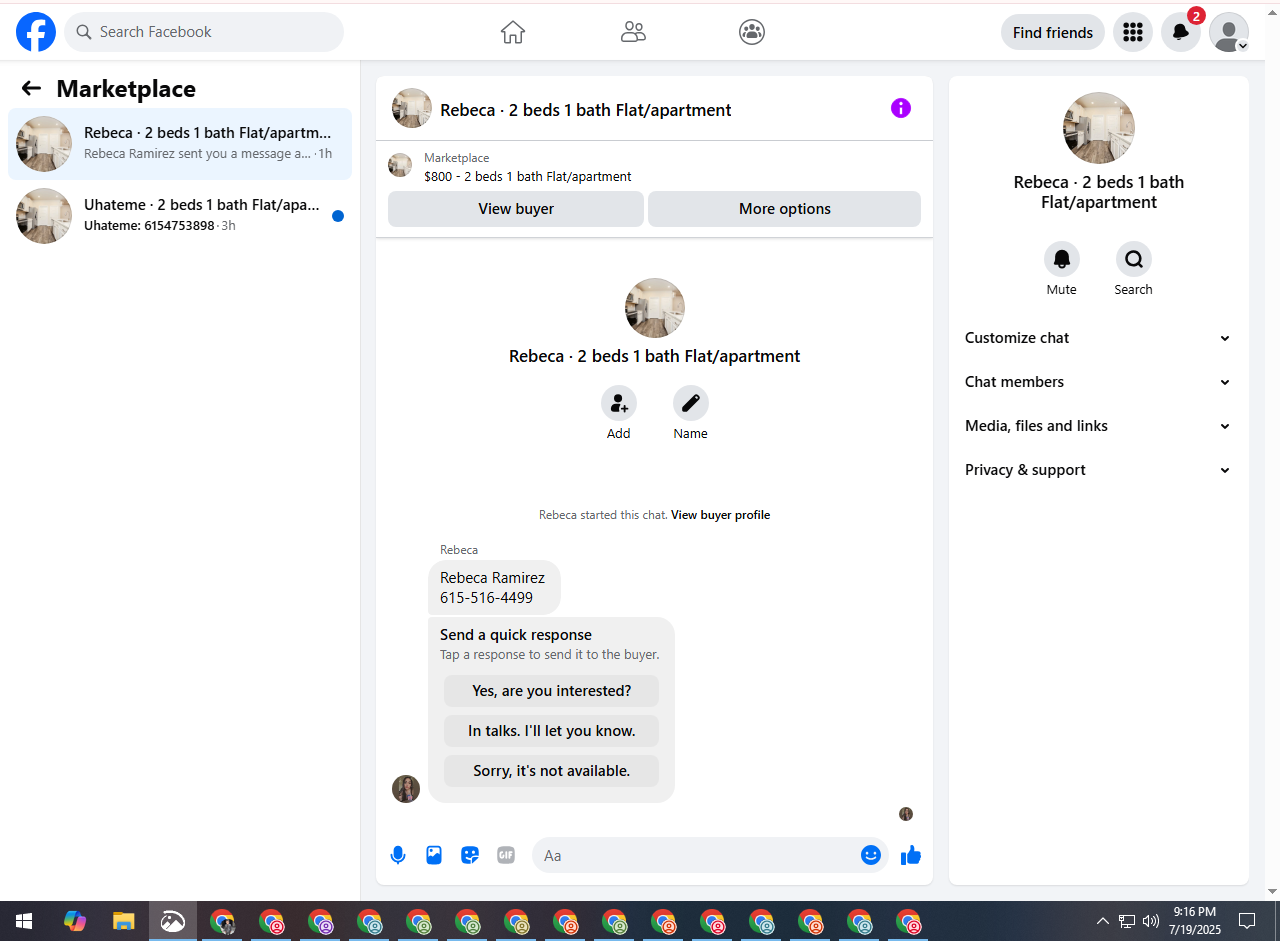
Task: Click the View buyer button
Action: pos(516,209)
